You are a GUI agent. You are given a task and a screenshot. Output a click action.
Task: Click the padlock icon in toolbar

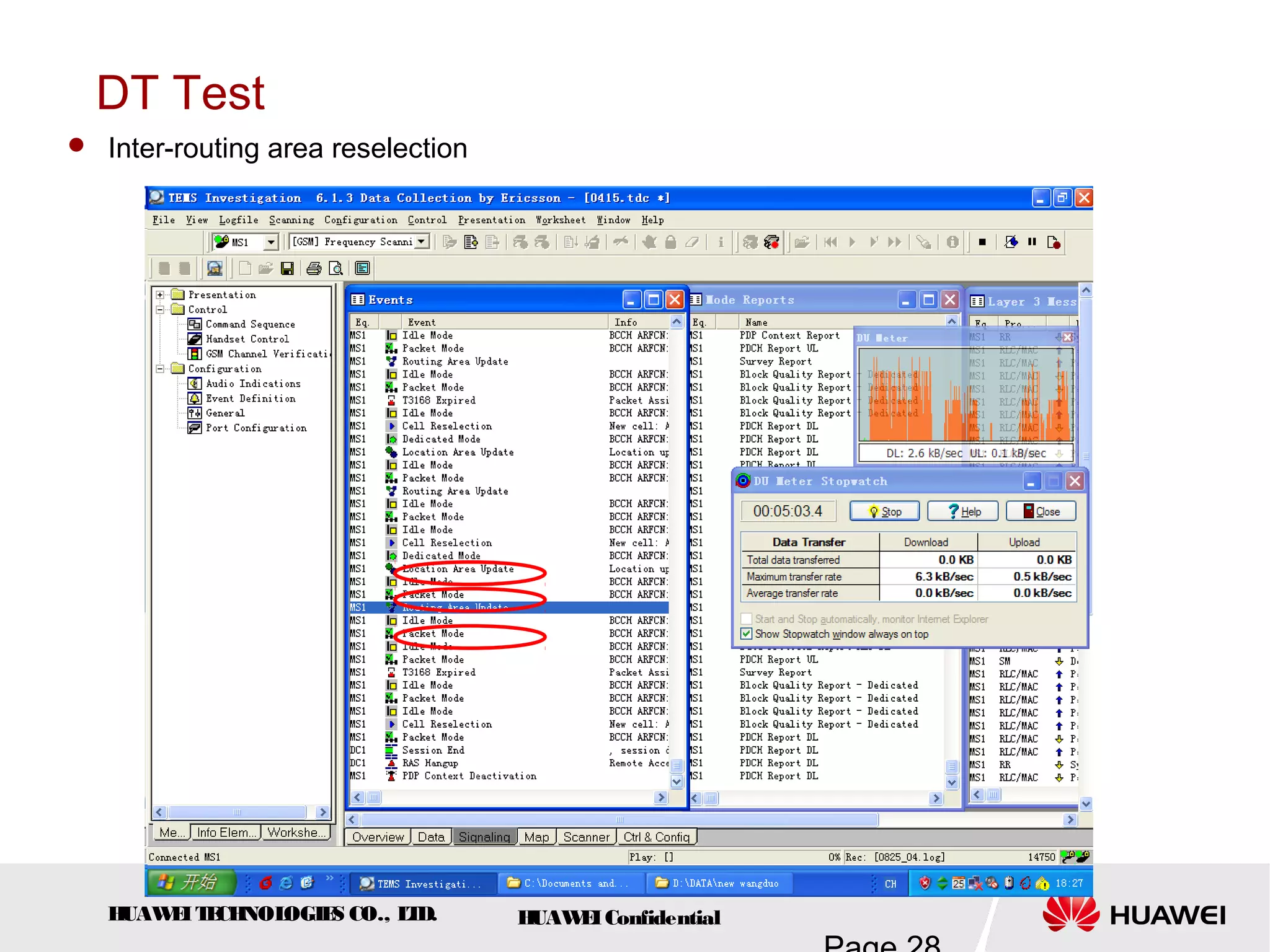670,242
